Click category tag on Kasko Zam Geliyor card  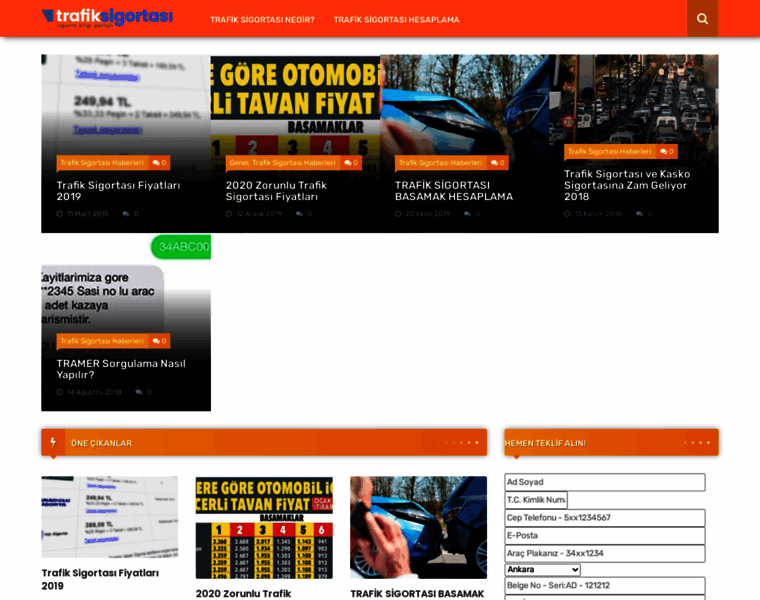pos(610,152)
